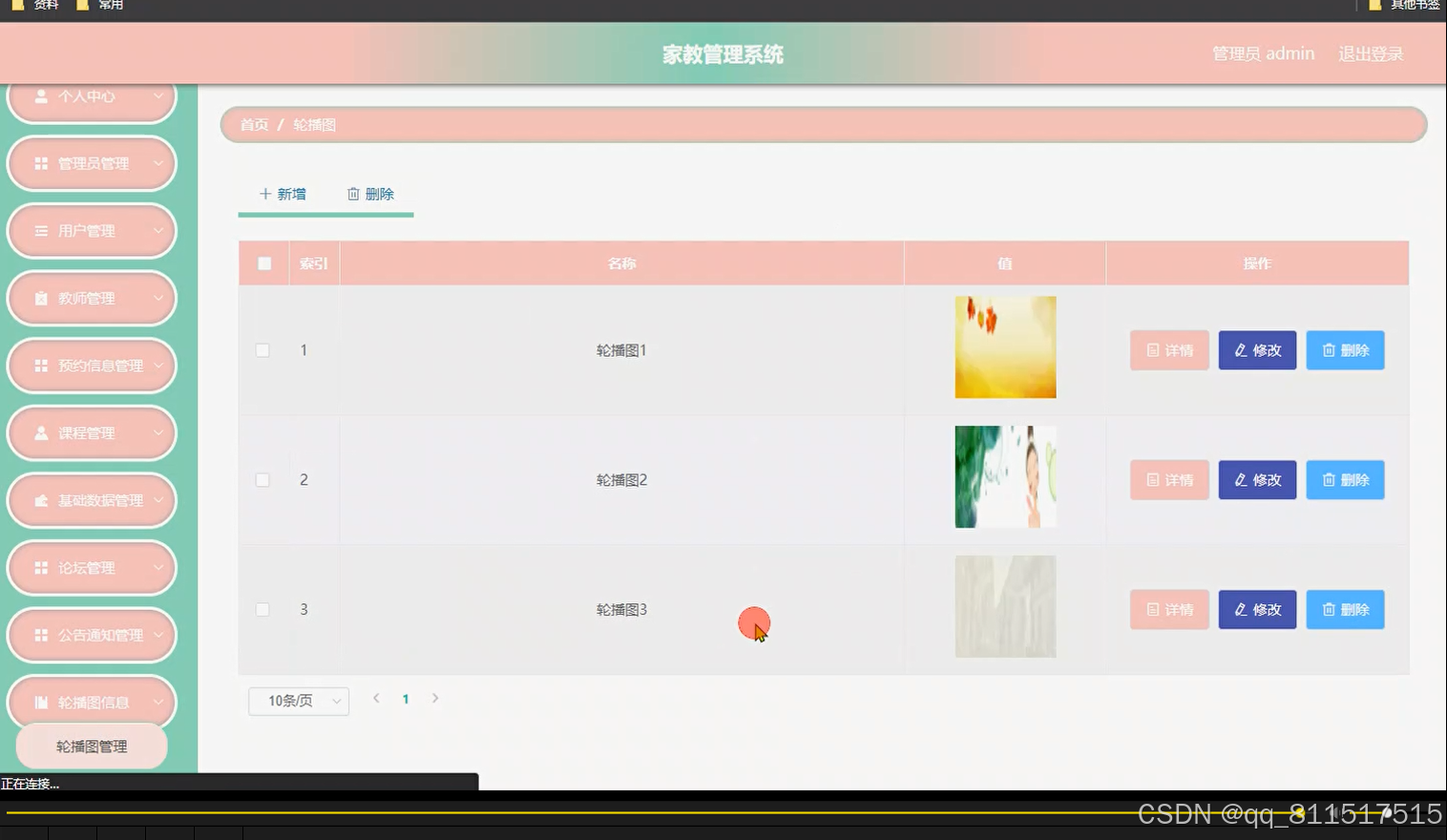Check the row checkbox for 轮播图1
Viewport: 1447px width, 840px height.
[262, 349]
